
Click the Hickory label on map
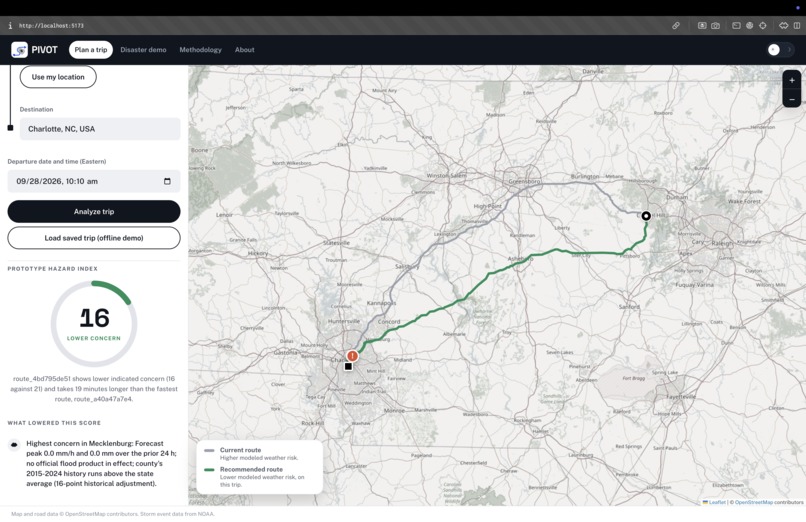click(x=258, y=253)
